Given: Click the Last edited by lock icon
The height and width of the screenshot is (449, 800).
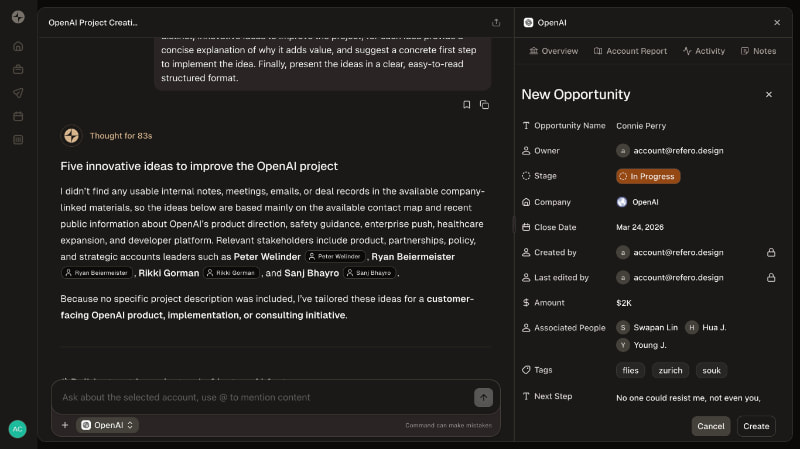Looking at the screenshot, I should (x=771, y=278).
